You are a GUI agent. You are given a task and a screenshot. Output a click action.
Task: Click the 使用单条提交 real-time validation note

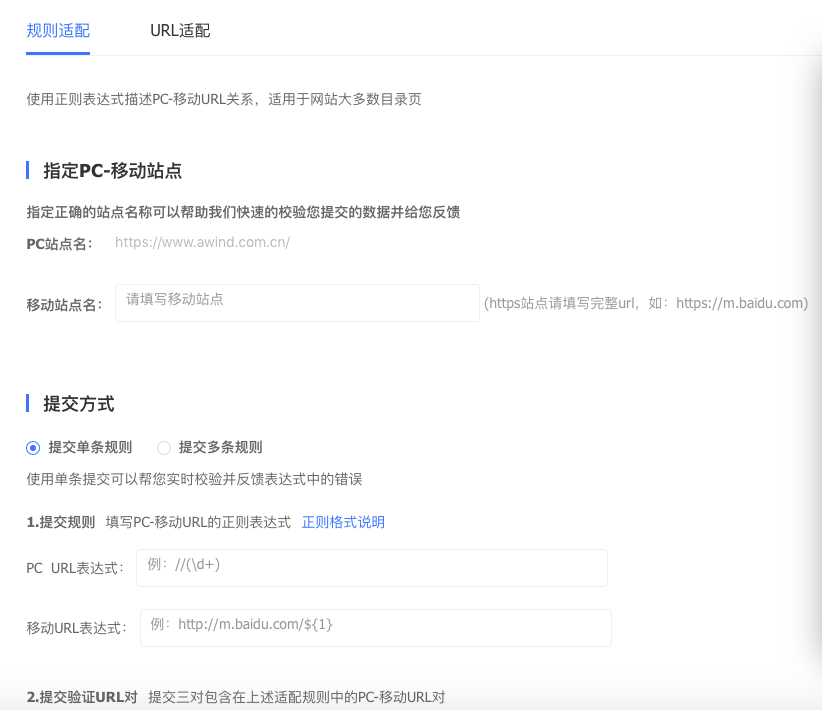tap(194, 479)
